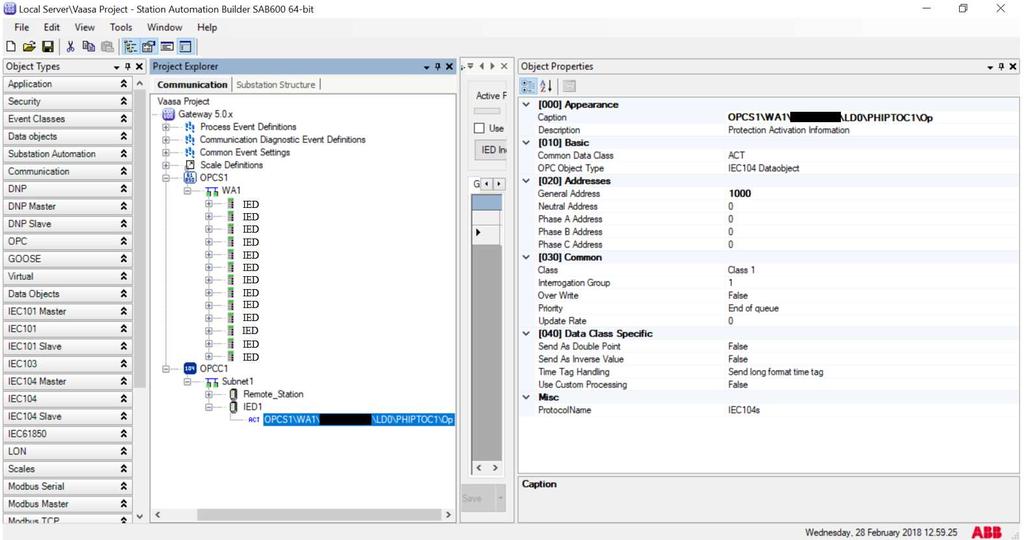Cut the selection with the scissors icon
Viewport: 1024px width, 540px height.
pyautogui.click(x=70, y=46)
